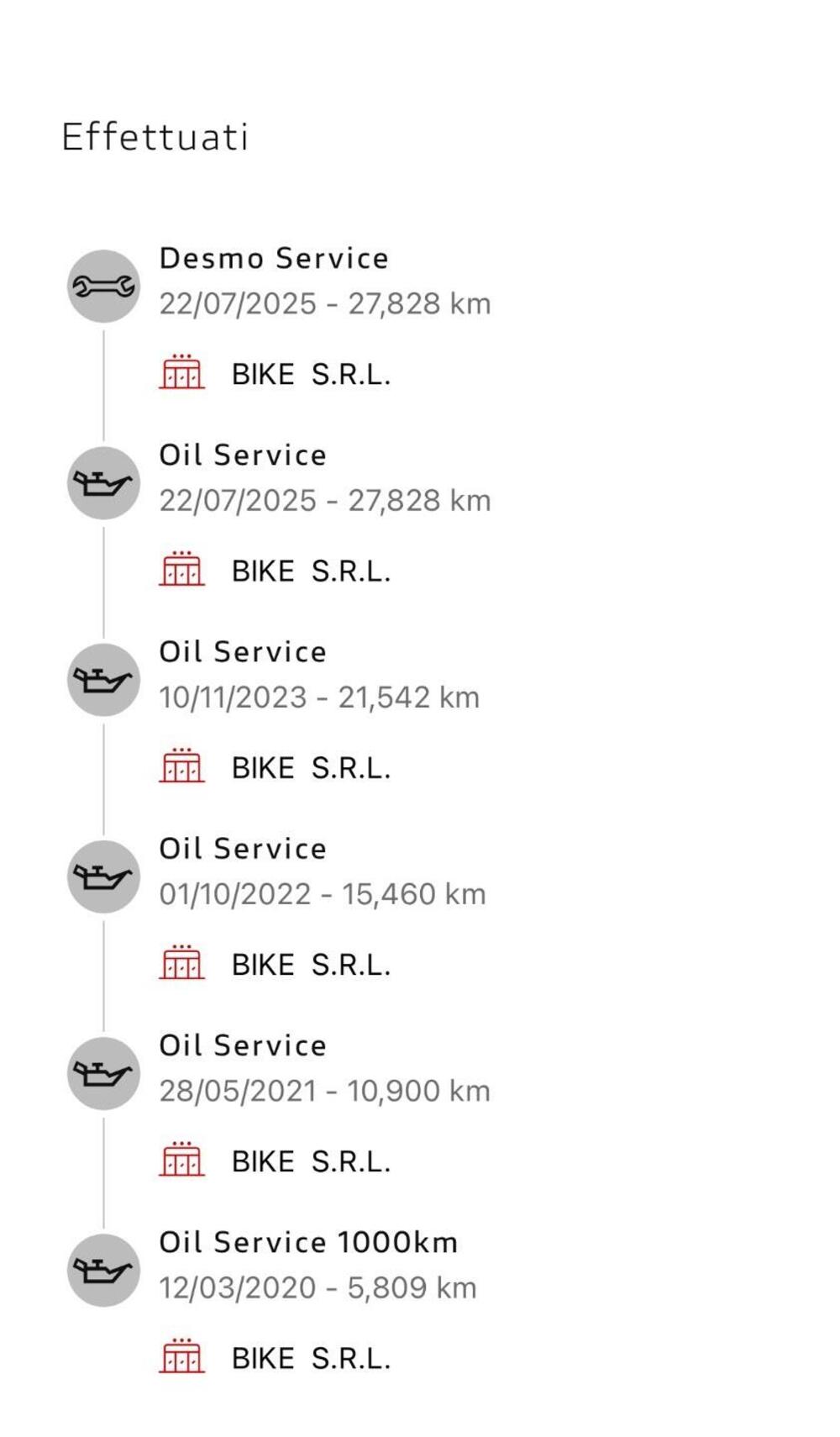Click the red dealer icon under Desmo Service
This screenshot has width=840, height=1437.
click(x=181, y=372)
